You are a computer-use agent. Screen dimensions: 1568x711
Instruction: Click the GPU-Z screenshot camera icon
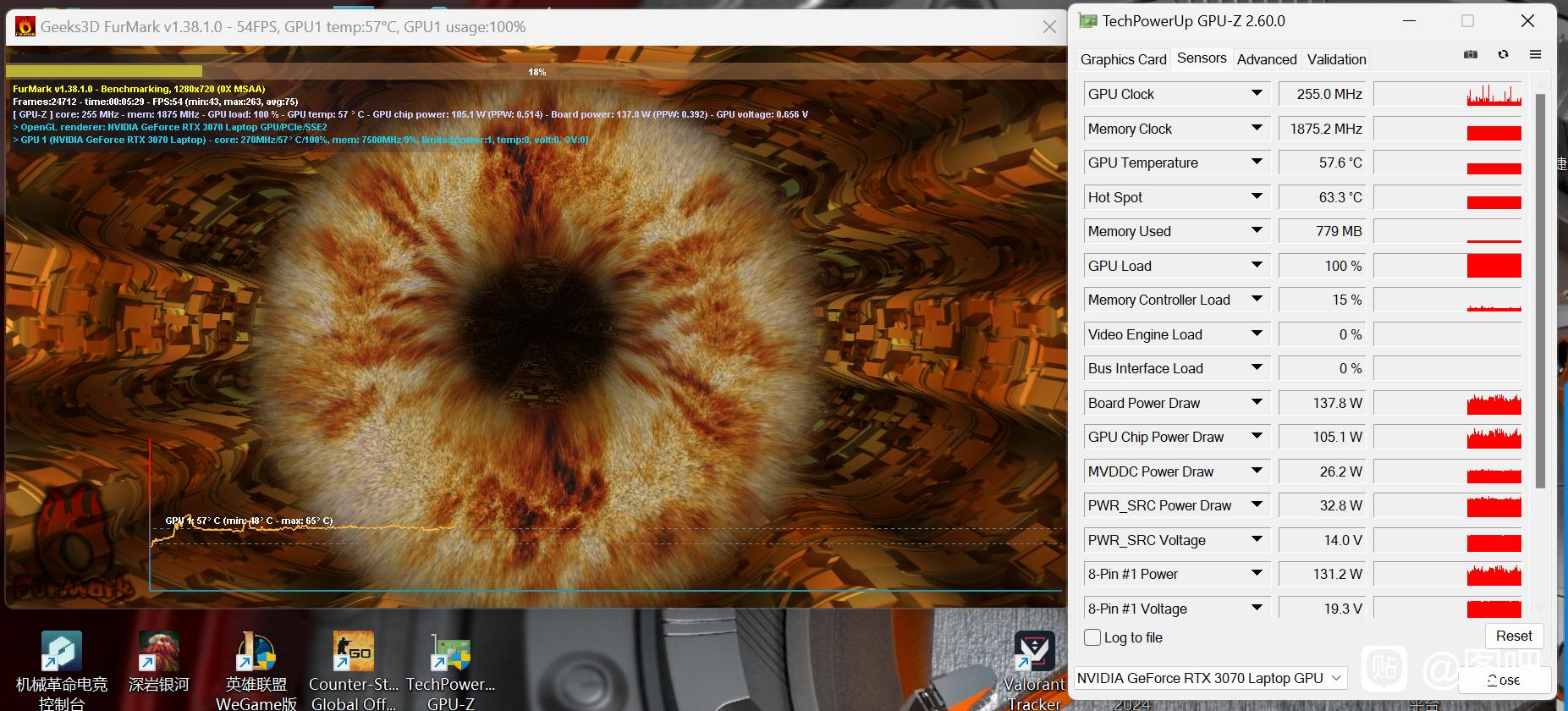pyautogui.click(x=1471, y=54)
